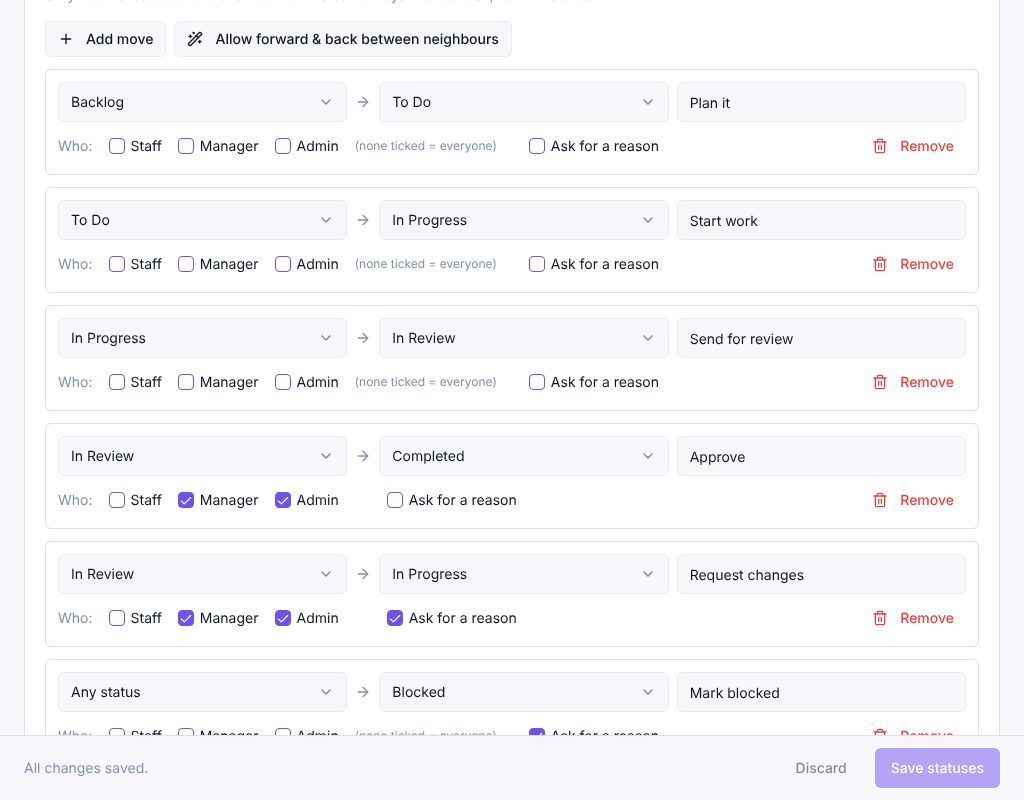Open In Progress source dropdown in Send for review row
Viewport: 1024px width, 800px height.
[202, 338]
